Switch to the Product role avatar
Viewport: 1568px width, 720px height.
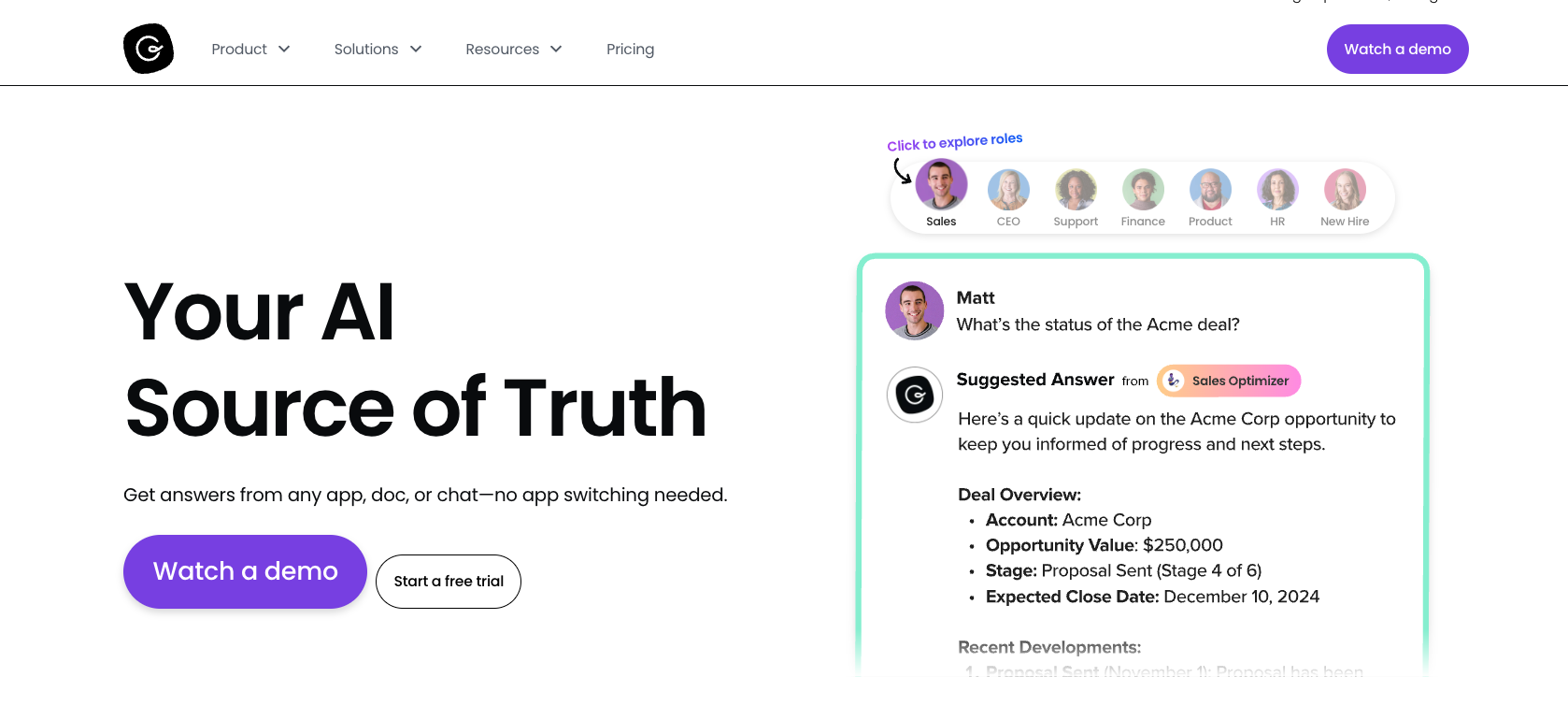[1210, 190]
